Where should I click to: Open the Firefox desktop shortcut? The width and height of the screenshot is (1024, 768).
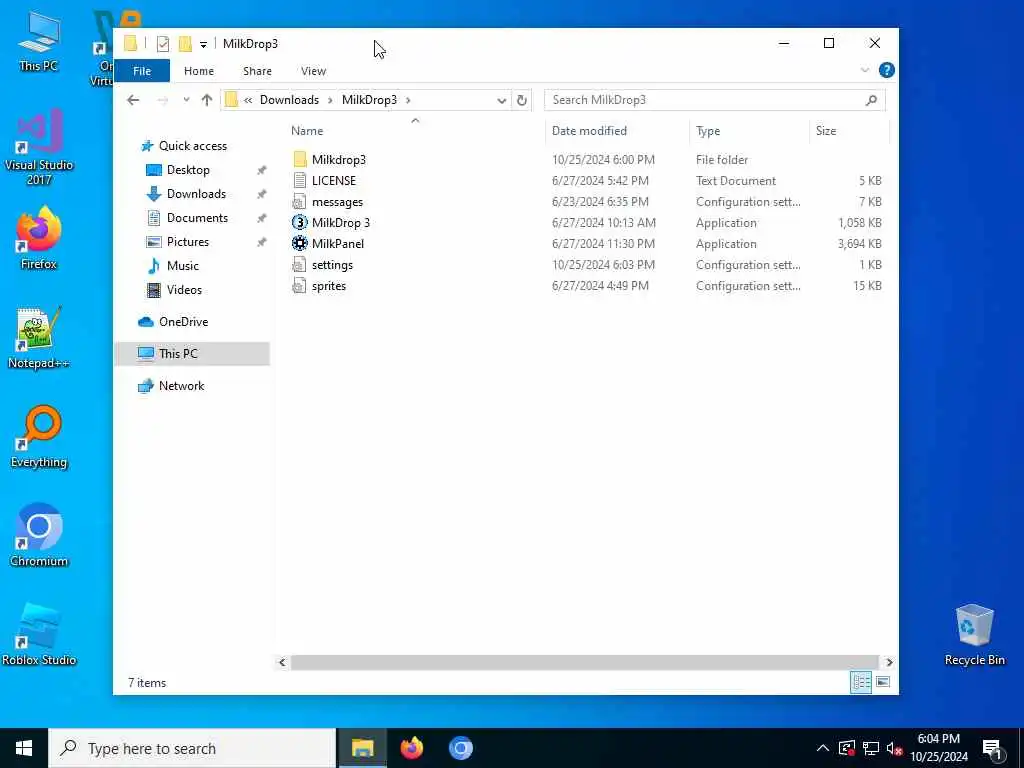(x=39, y=238)
